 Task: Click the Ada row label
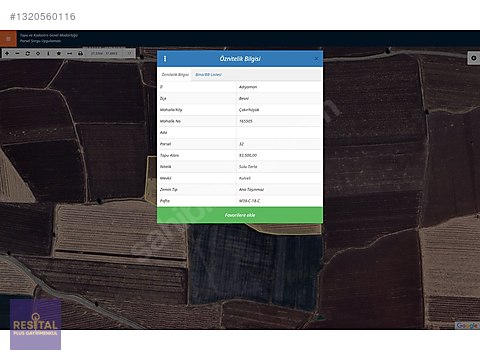click(163, 133)
